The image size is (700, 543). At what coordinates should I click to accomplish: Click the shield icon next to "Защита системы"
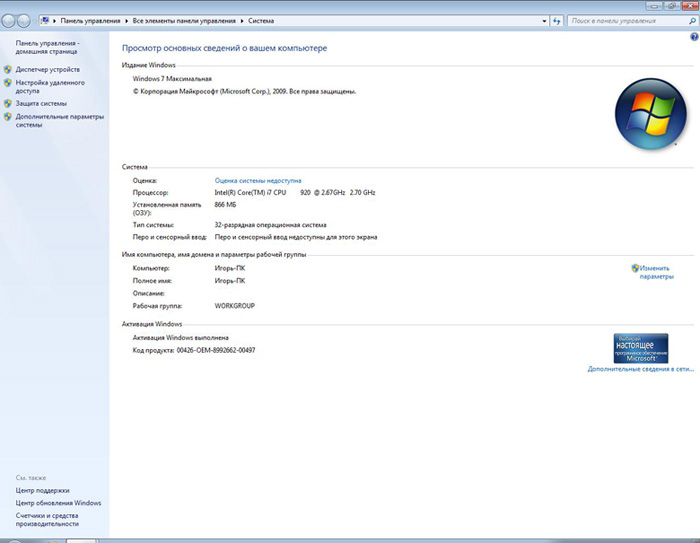point(8,103)
